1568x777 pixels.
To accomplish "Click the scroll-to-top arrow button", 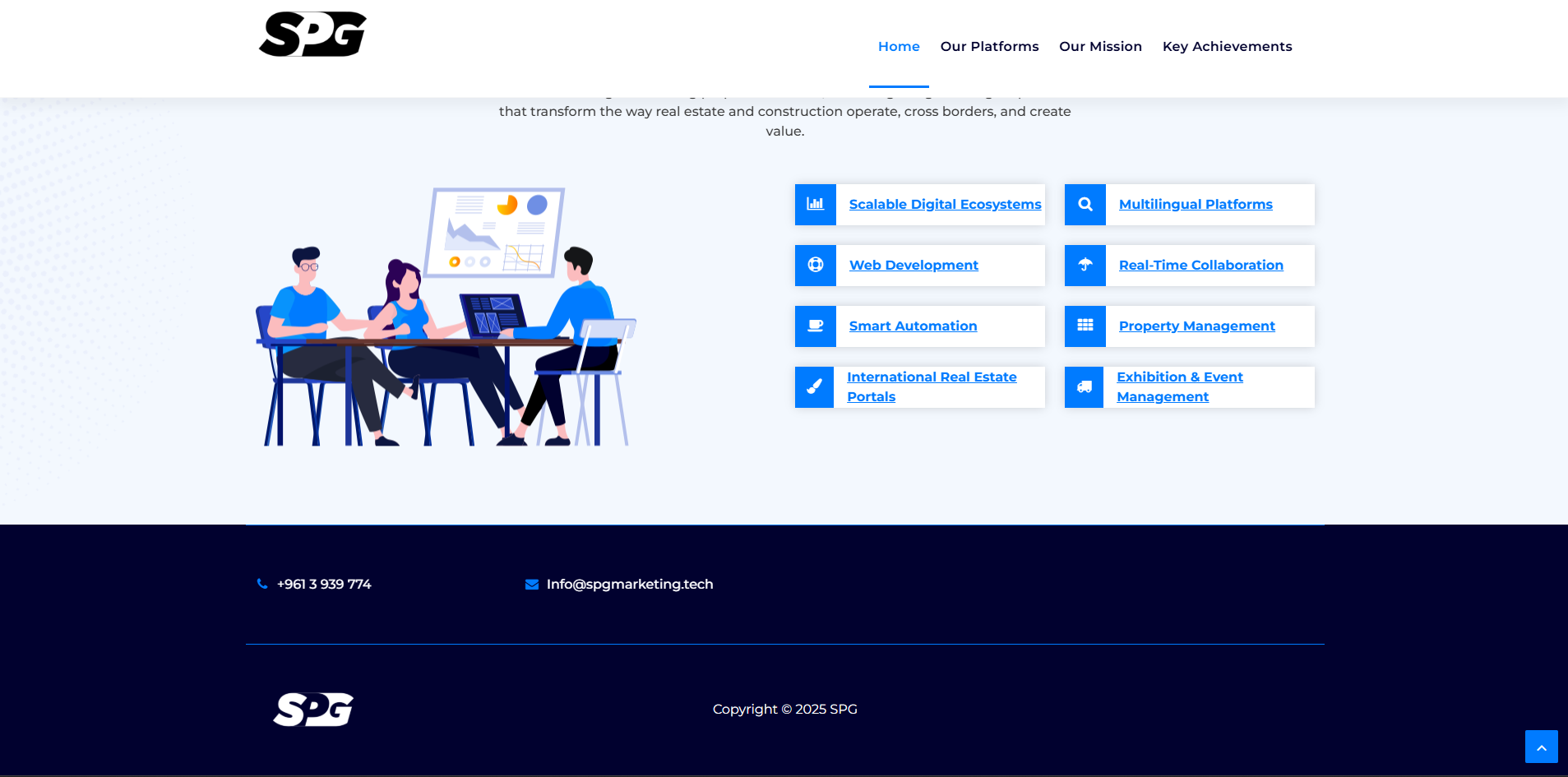I will 1542,747.
